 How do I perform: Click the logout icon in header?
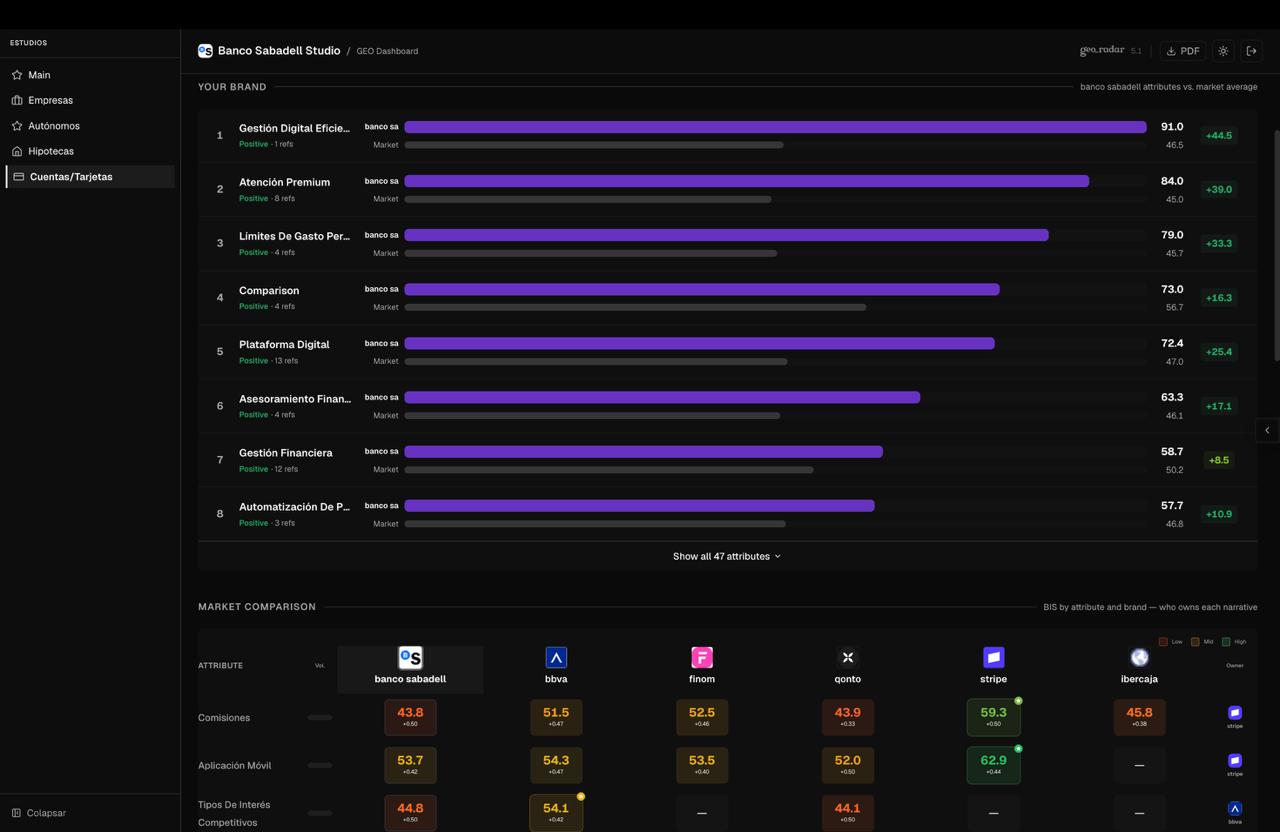click(1251, 51)
